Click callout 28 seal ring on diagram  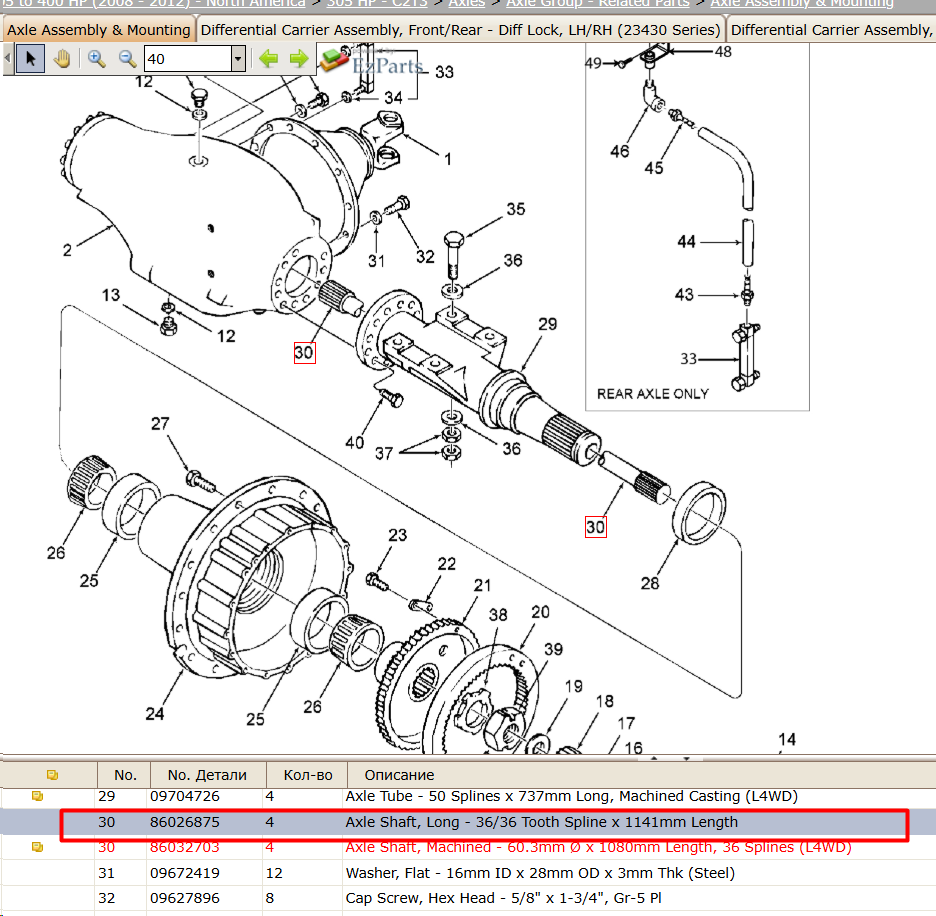pos(649,583)
